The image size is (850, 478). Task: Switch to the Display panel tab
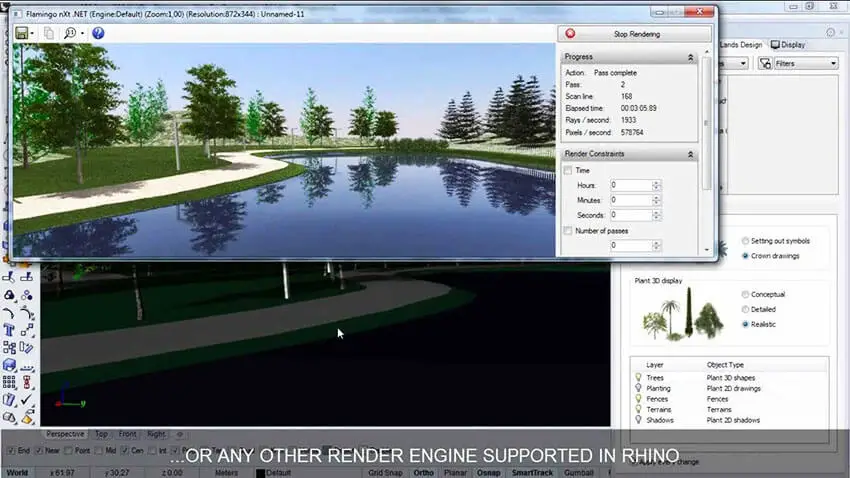[x=788, y=45]
